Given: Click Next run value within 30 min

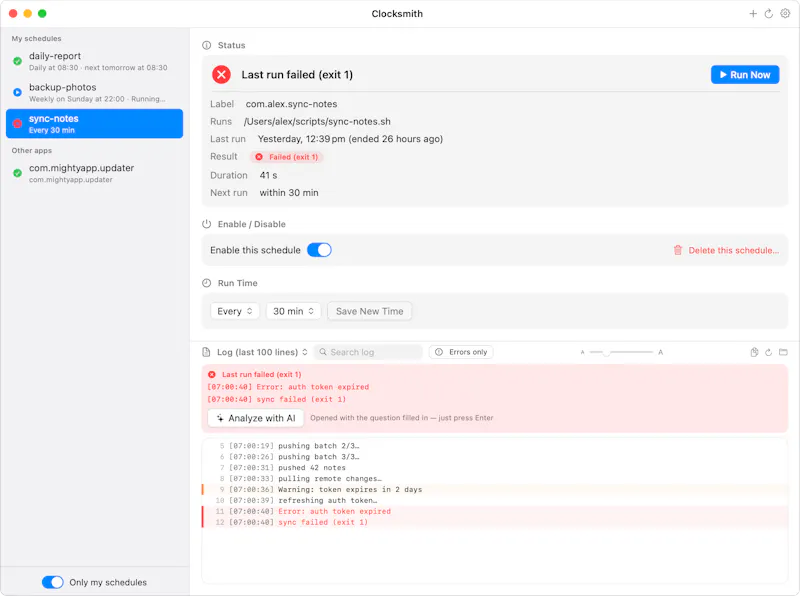Looking at the screenshot, I should pos(289,193).
